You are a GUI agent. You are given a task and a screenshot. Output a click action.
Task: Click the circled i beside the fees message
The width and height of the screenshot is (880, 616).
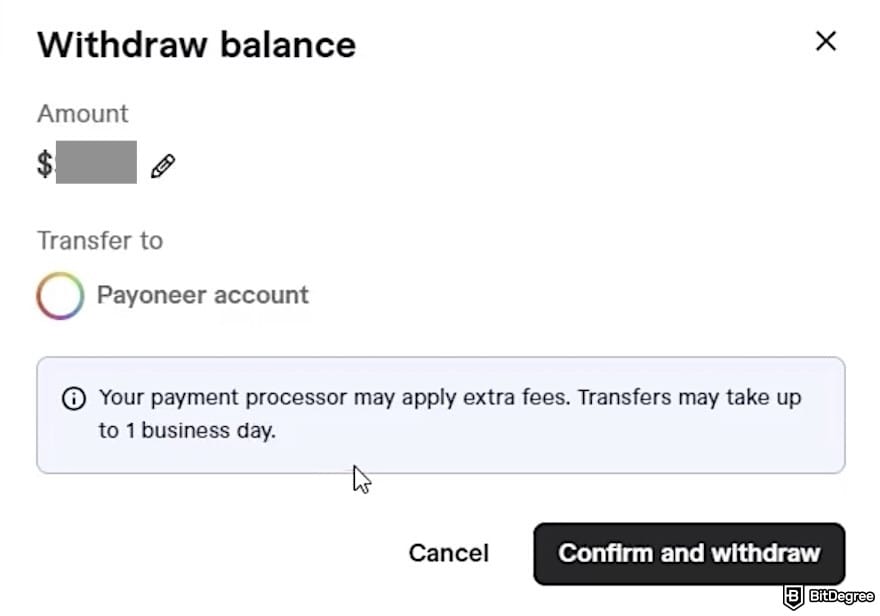[x=74, y=397]
